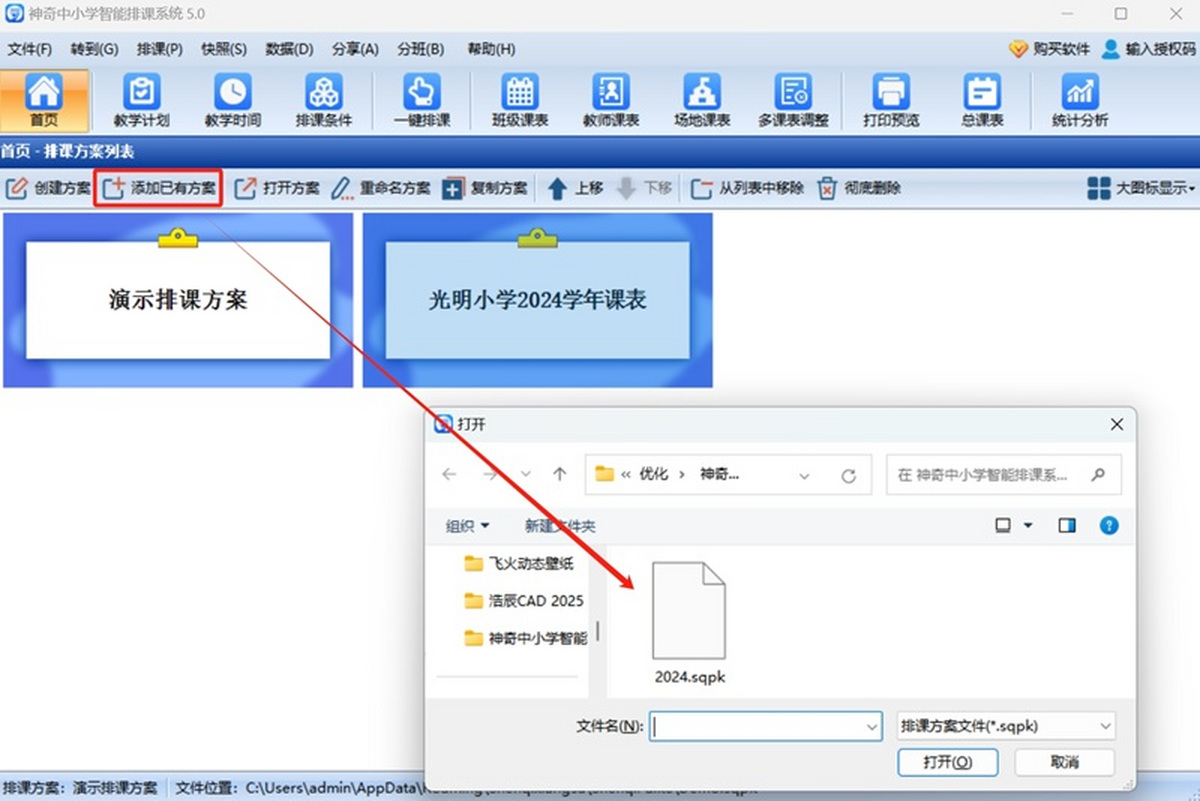Image resolution: width=1200 pixels, height=801 pixels.
Task: Open the 组织 organize dropdown
Action: pos(468,526)
